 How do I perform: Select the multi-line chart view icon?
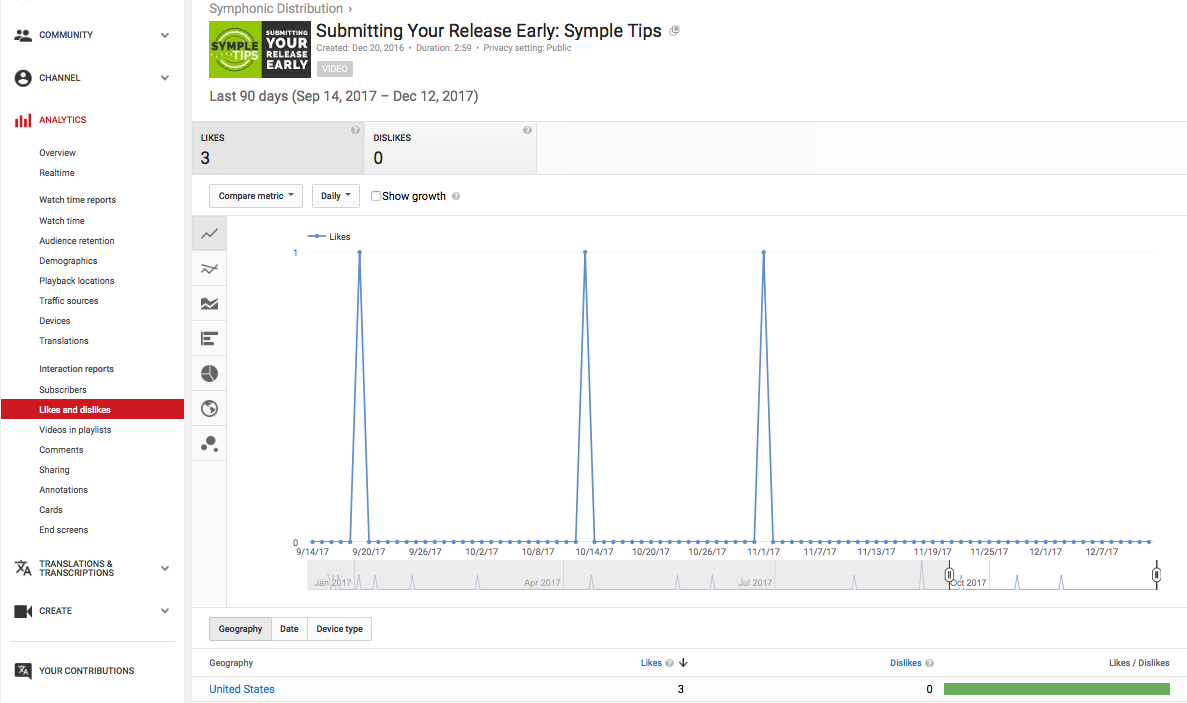click(210, 269)
